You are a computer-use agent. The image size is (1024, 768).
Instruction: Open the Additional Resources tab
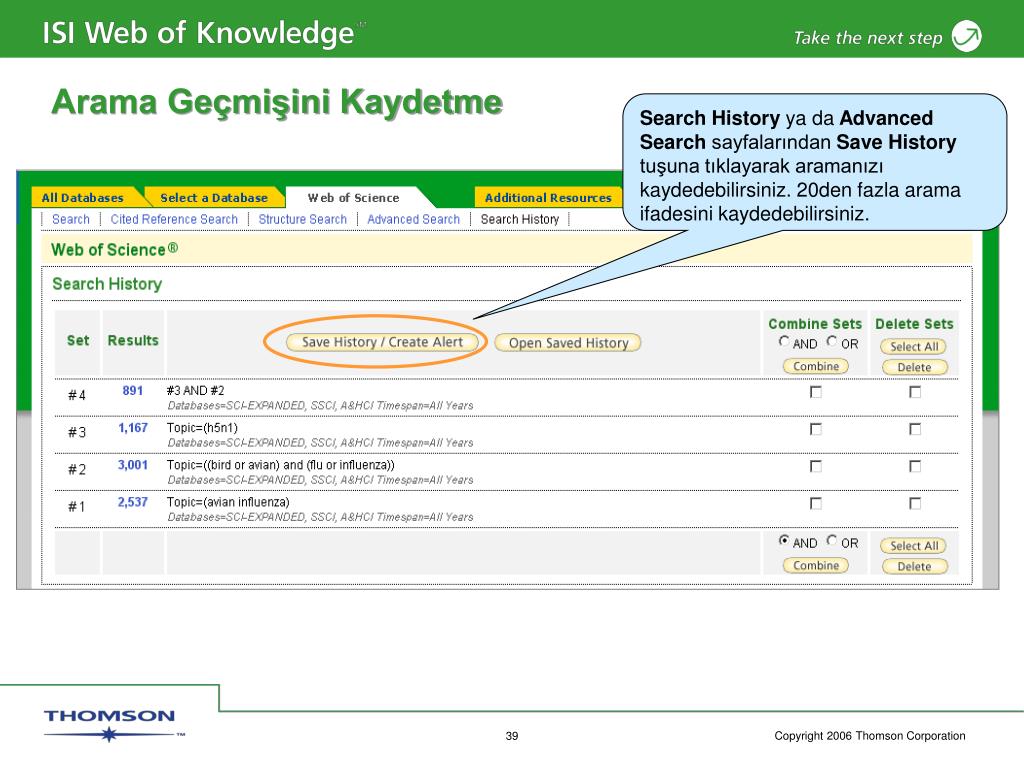click(548, 197)
